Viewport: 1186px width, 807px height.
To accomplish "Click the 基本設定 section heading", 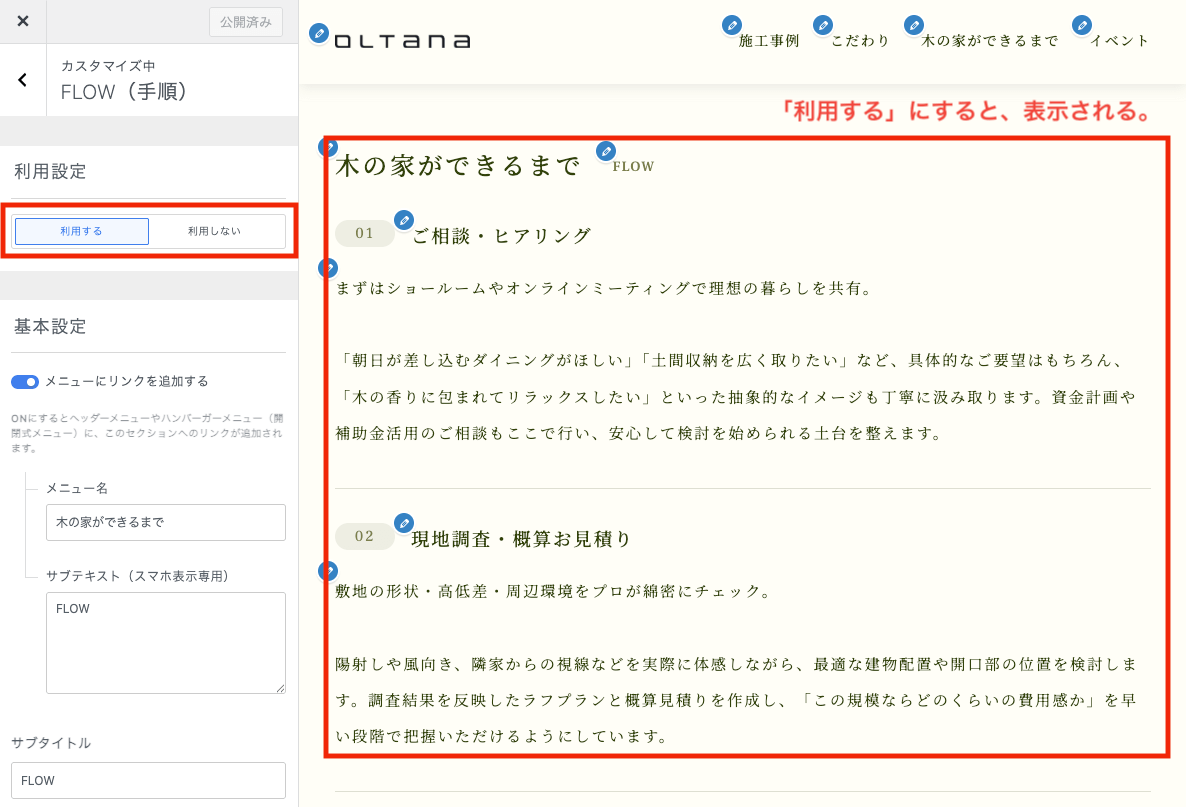I will click(x=50, y=327).
